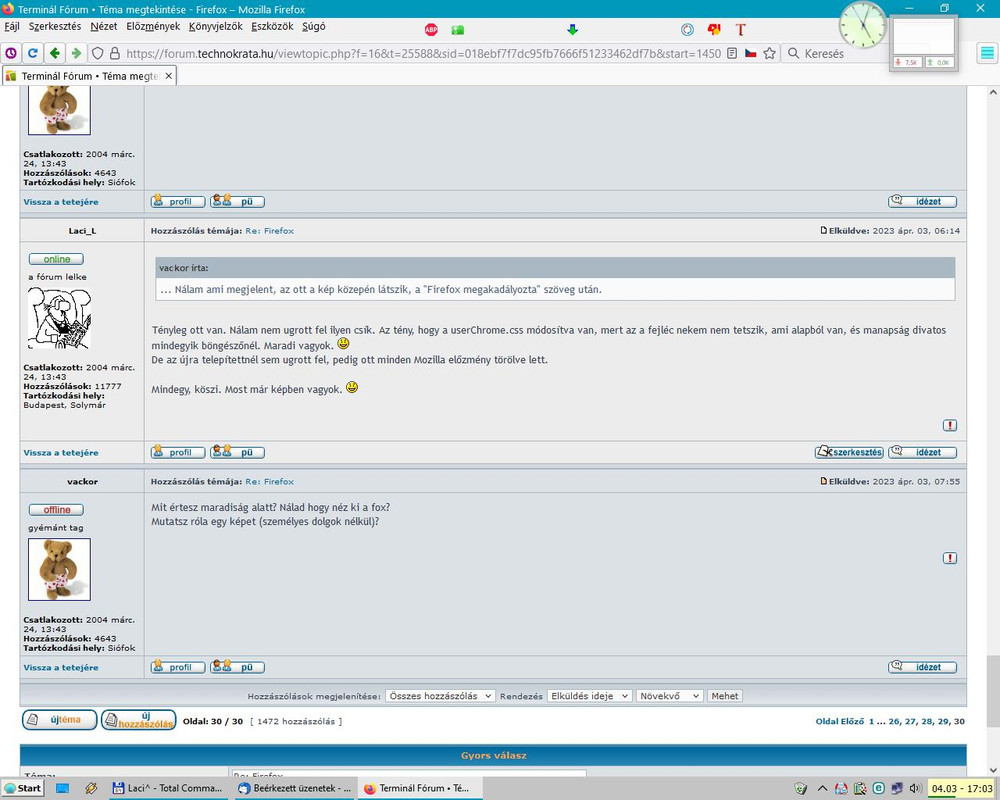Reload the current page
1000x800 pixels.
(33, 53)
